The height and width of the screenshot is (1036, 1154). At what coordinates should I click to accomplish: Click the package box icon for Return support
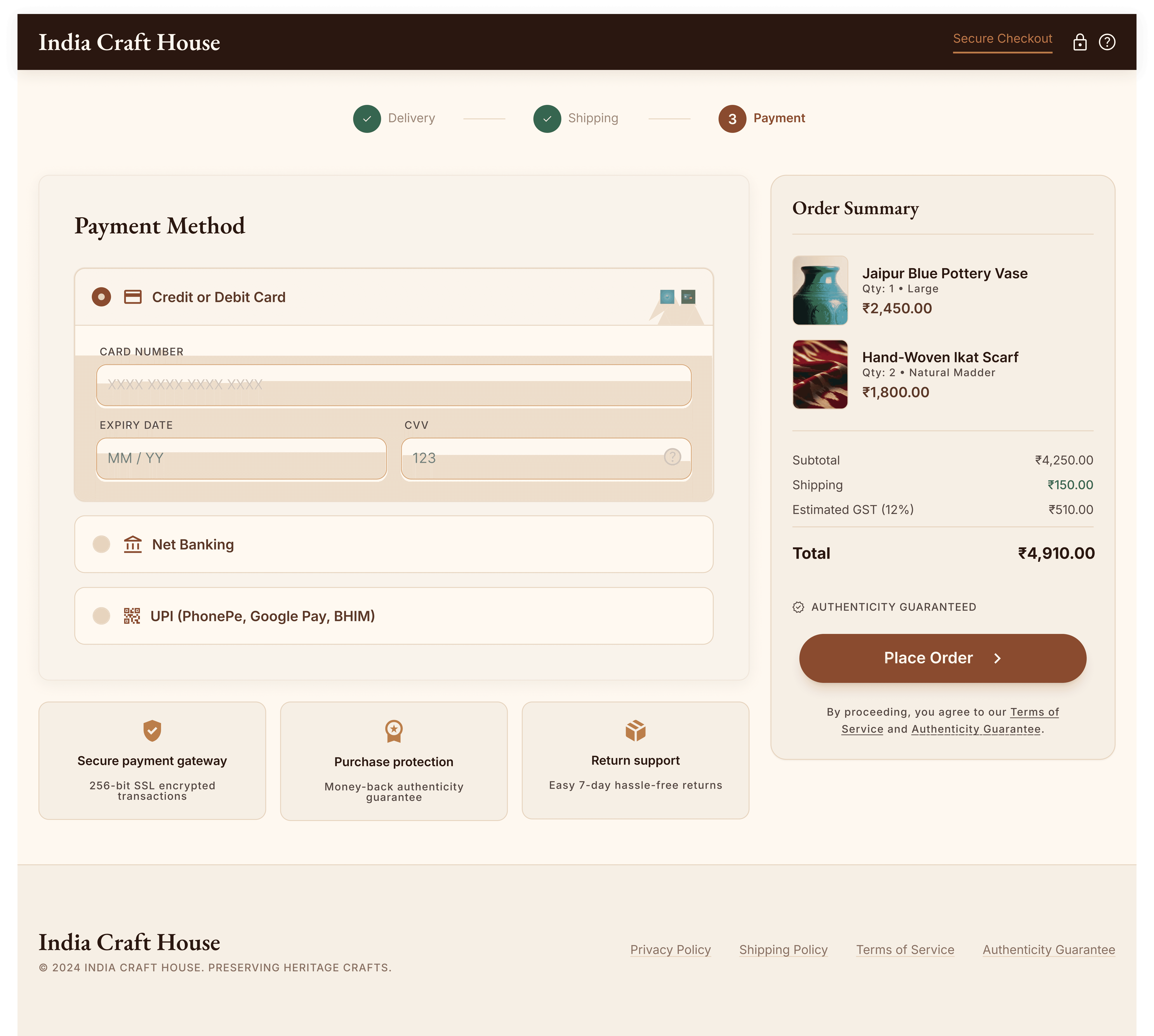click(635, 731)
